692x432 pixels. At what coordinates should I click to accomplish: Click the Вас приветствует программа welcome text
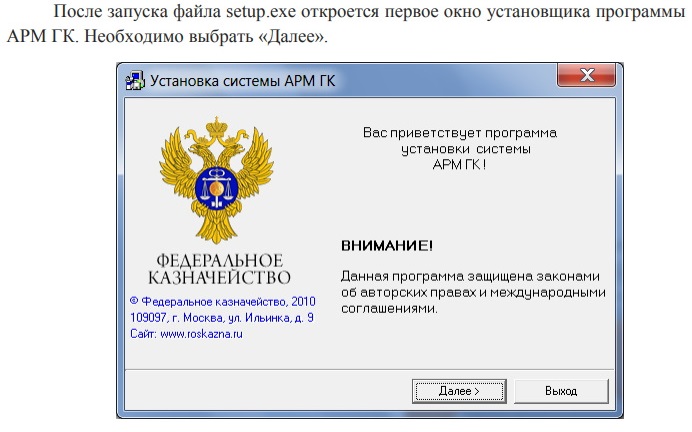[x=460, y=149]
